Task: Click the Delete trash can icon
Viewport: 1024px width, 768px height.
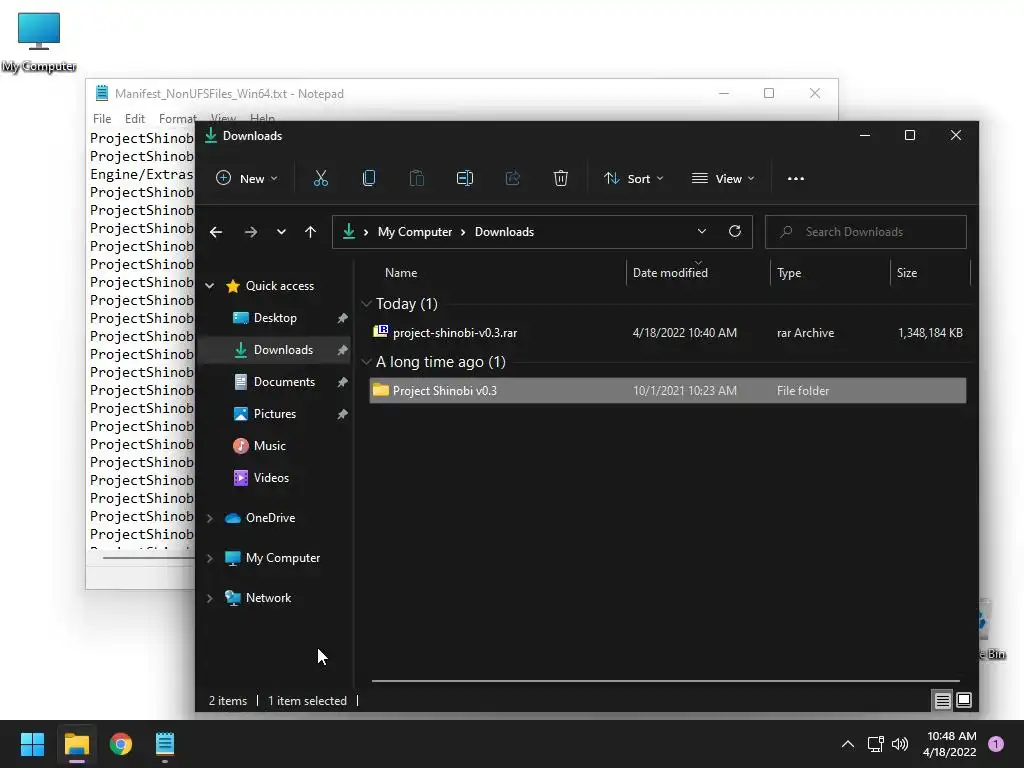Action: 560,178
